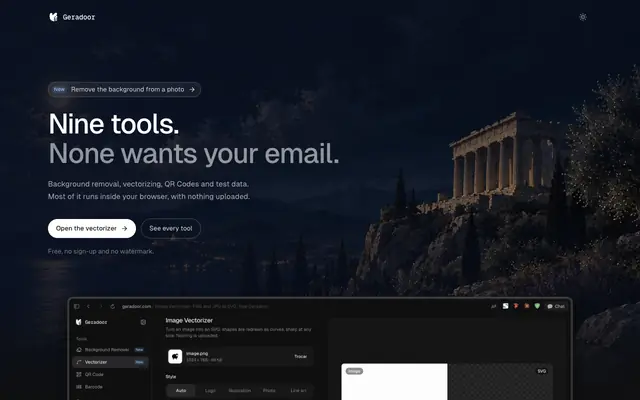
Task: Select the 'Illustration' style option
Action: coord(240,391)
